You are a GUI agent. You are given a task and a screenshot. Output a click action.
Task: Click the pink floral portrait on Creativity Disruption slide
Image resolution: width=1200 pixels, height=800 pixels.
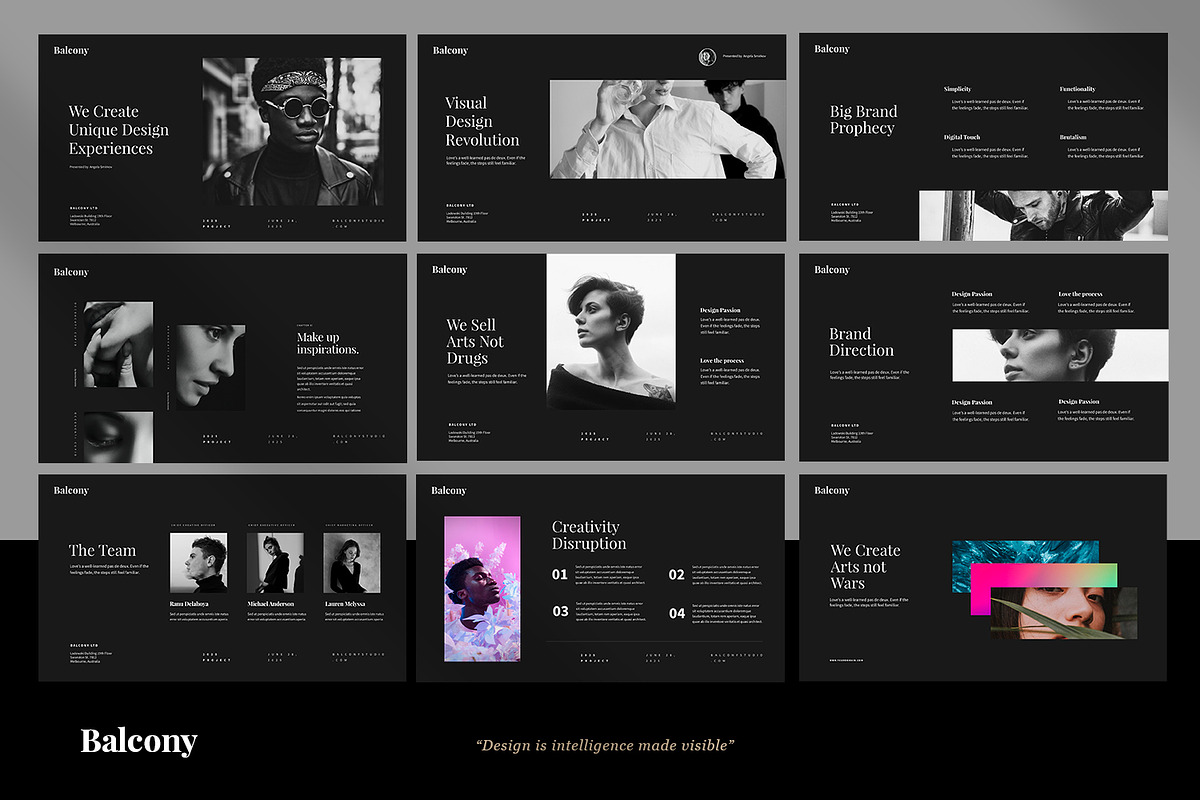(482, 589)
